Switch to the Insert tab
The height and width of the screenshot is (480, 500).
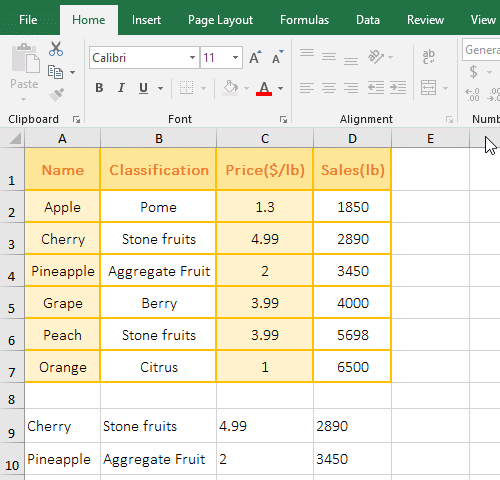146,20
